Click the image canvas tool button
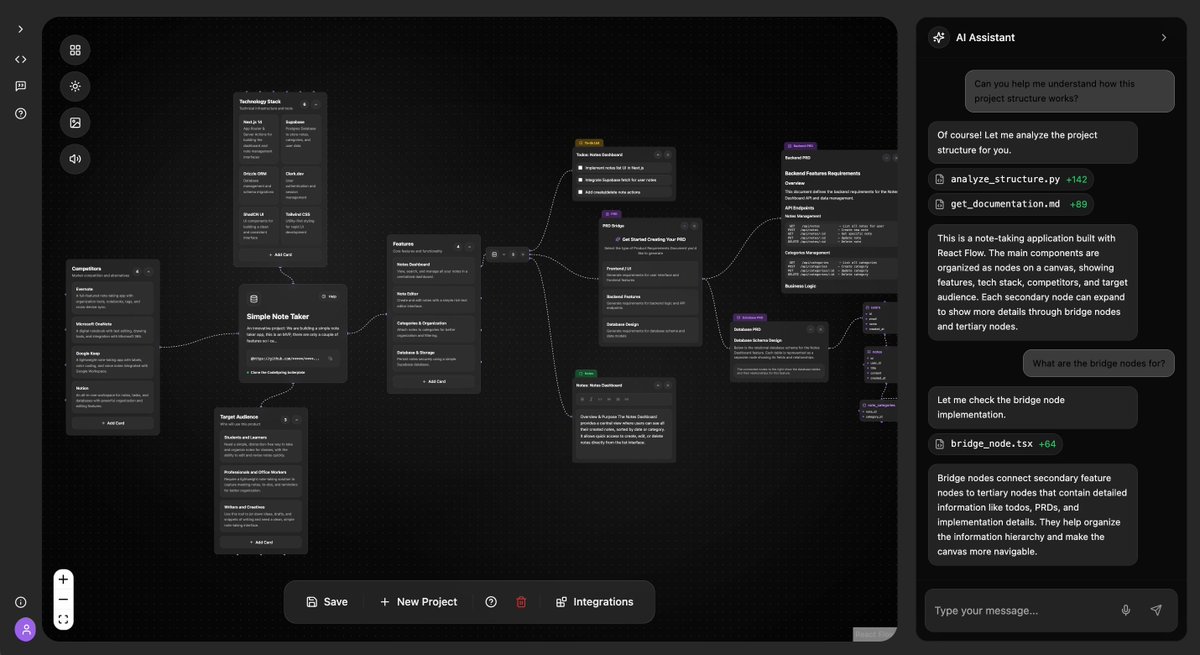Screen dimensions: 1200x655 (x=75, y=122)
